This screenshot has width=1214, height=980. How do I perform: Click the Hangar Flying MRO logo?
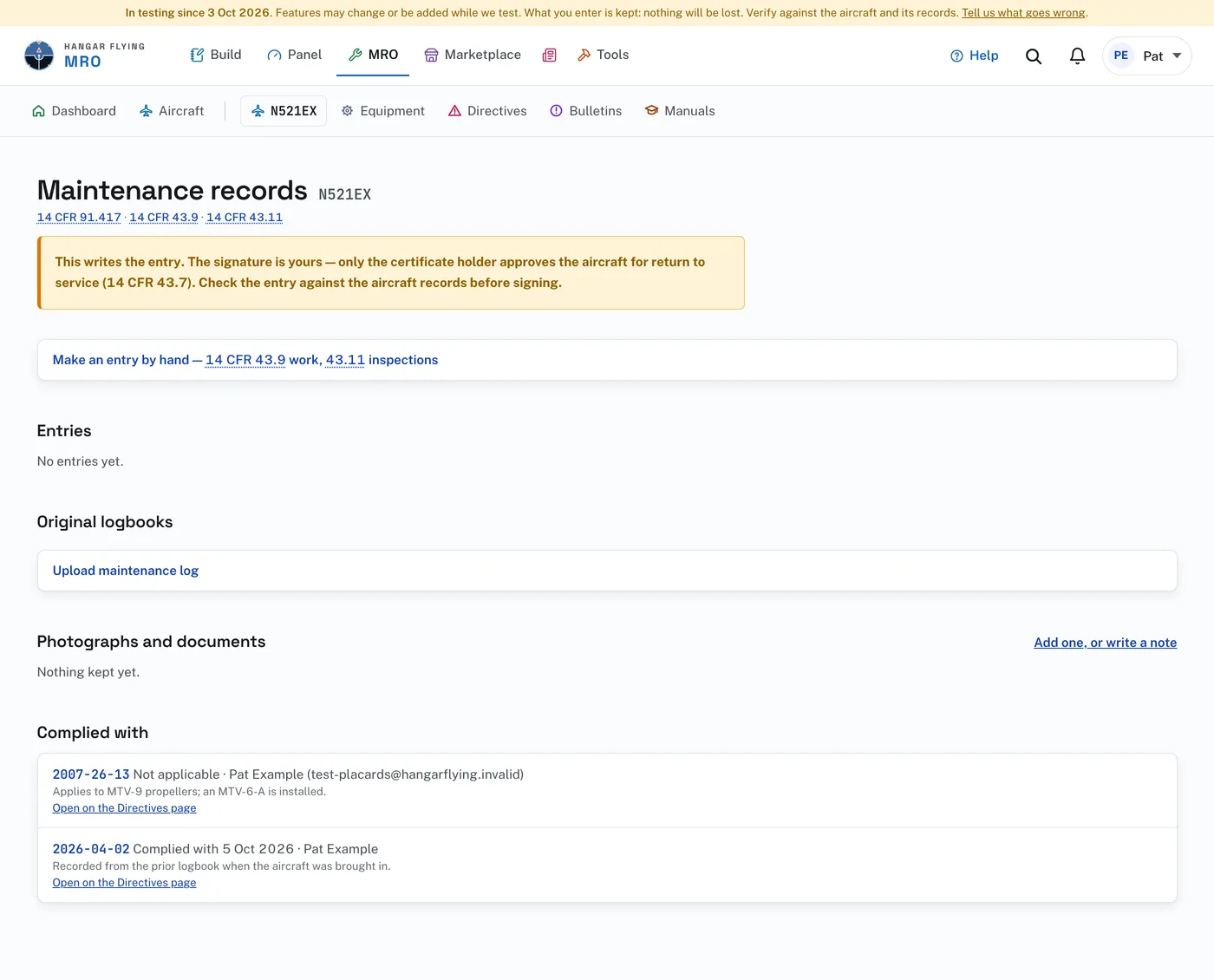84,56
